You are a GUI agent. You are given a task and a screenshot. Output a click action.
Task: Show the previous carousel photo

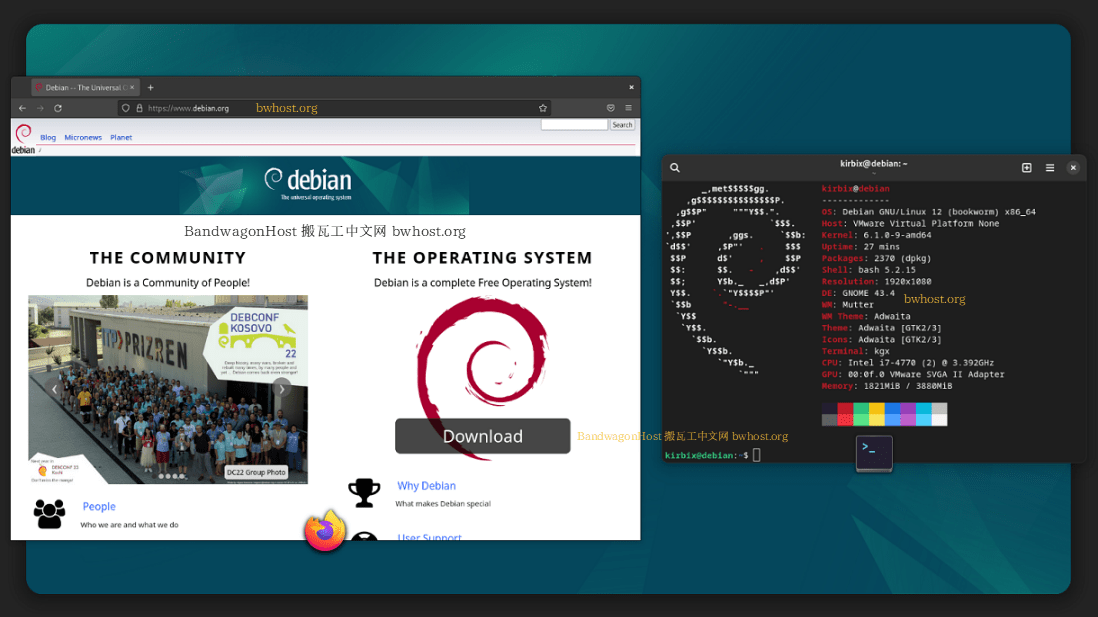[x=55, y=389]
